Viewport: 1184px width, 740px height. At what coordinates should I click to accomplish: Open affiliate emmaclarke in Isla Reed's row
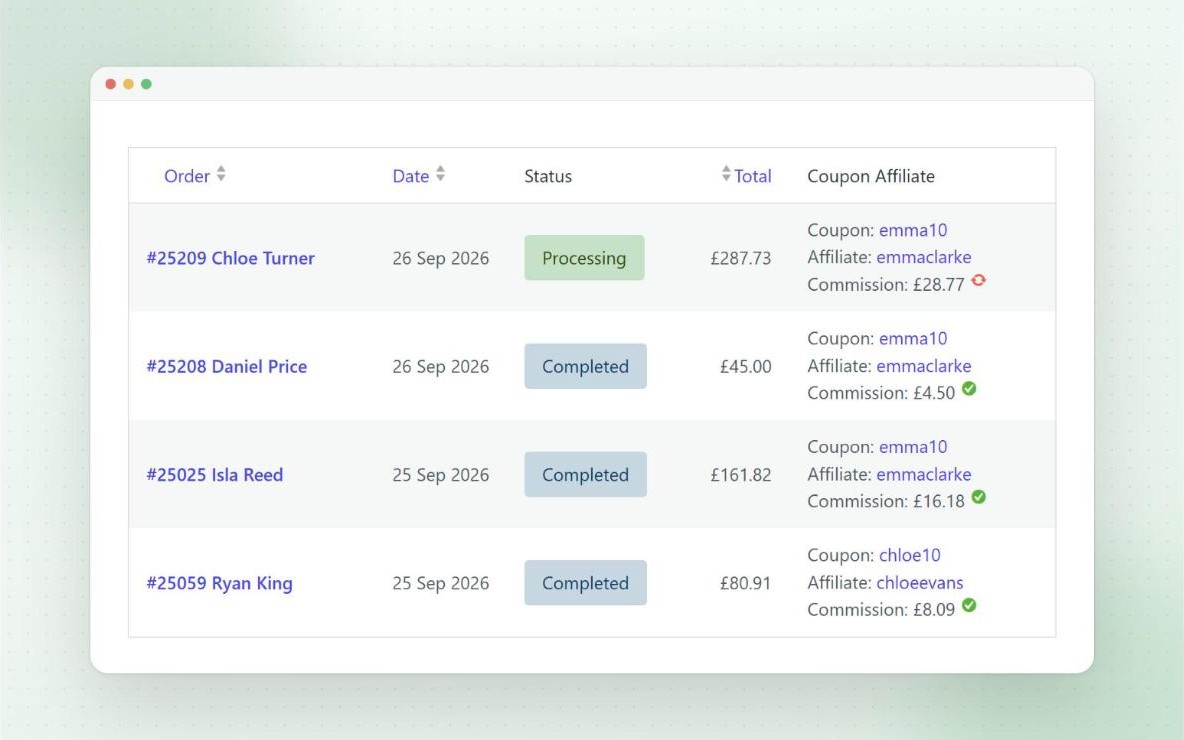click(x=923, y=474)
